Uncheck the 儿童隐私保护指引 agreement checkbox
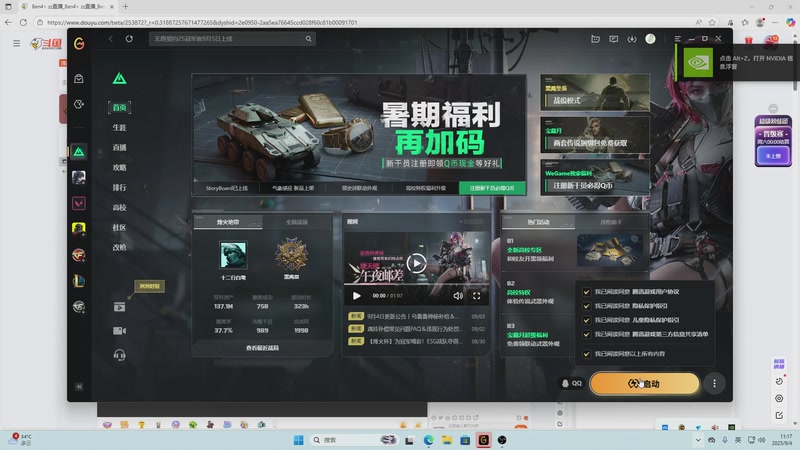The height and width of the screenshot is (450, 800). (x=586, y=320)
